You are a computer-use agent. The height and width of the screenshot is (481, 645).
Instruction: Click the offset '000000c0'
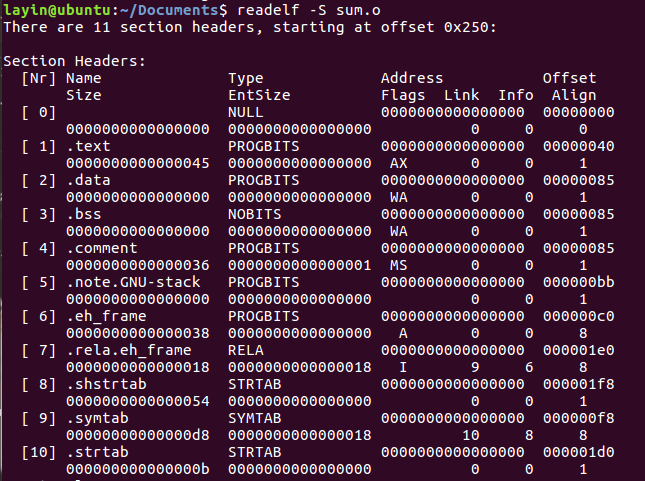tap(578, 316)
